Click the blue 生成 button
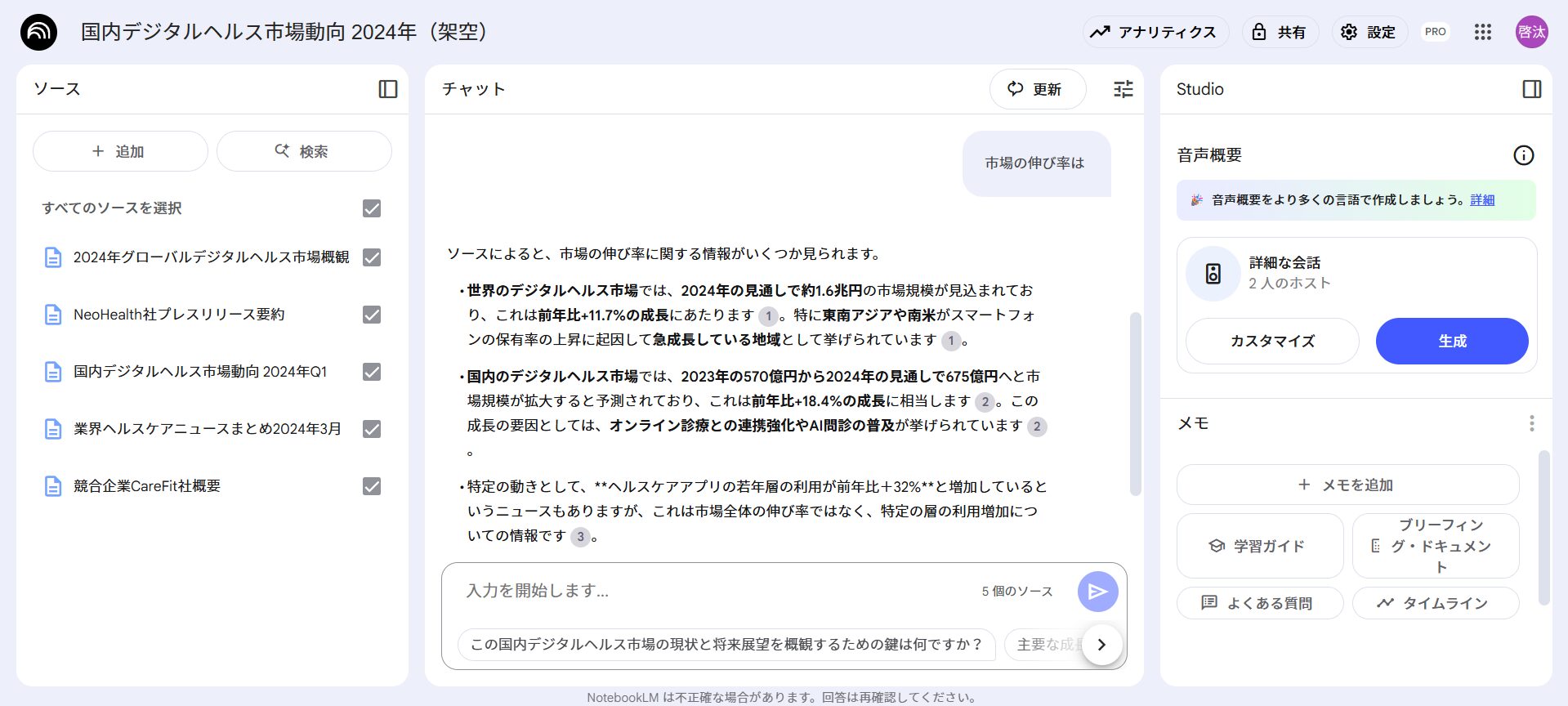Image resolution: width=1568 pixels, height=706 pixels. click(1451, 341)
